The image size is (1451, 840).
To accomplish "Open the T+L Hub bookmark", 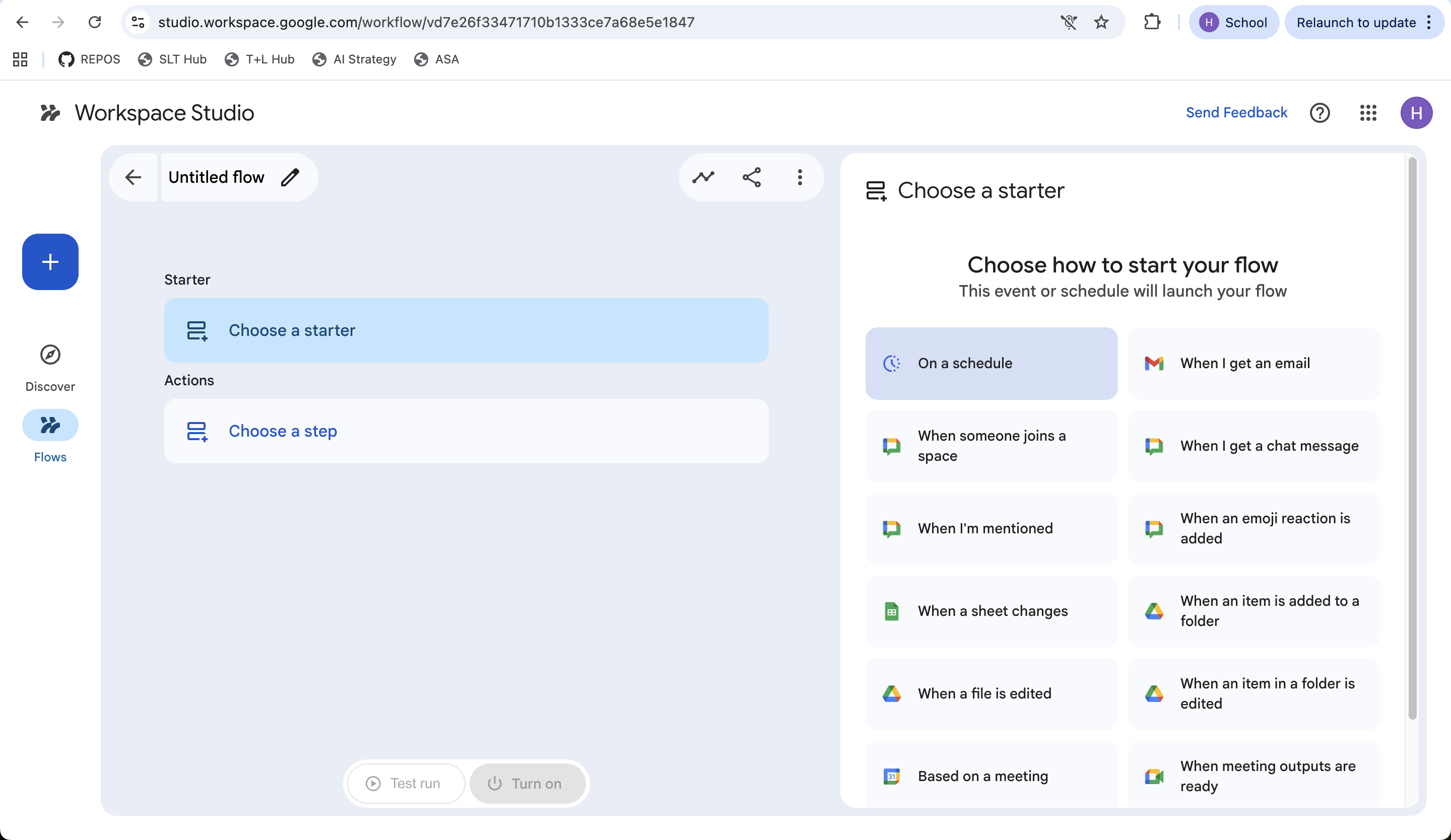I will coord(259,59).
